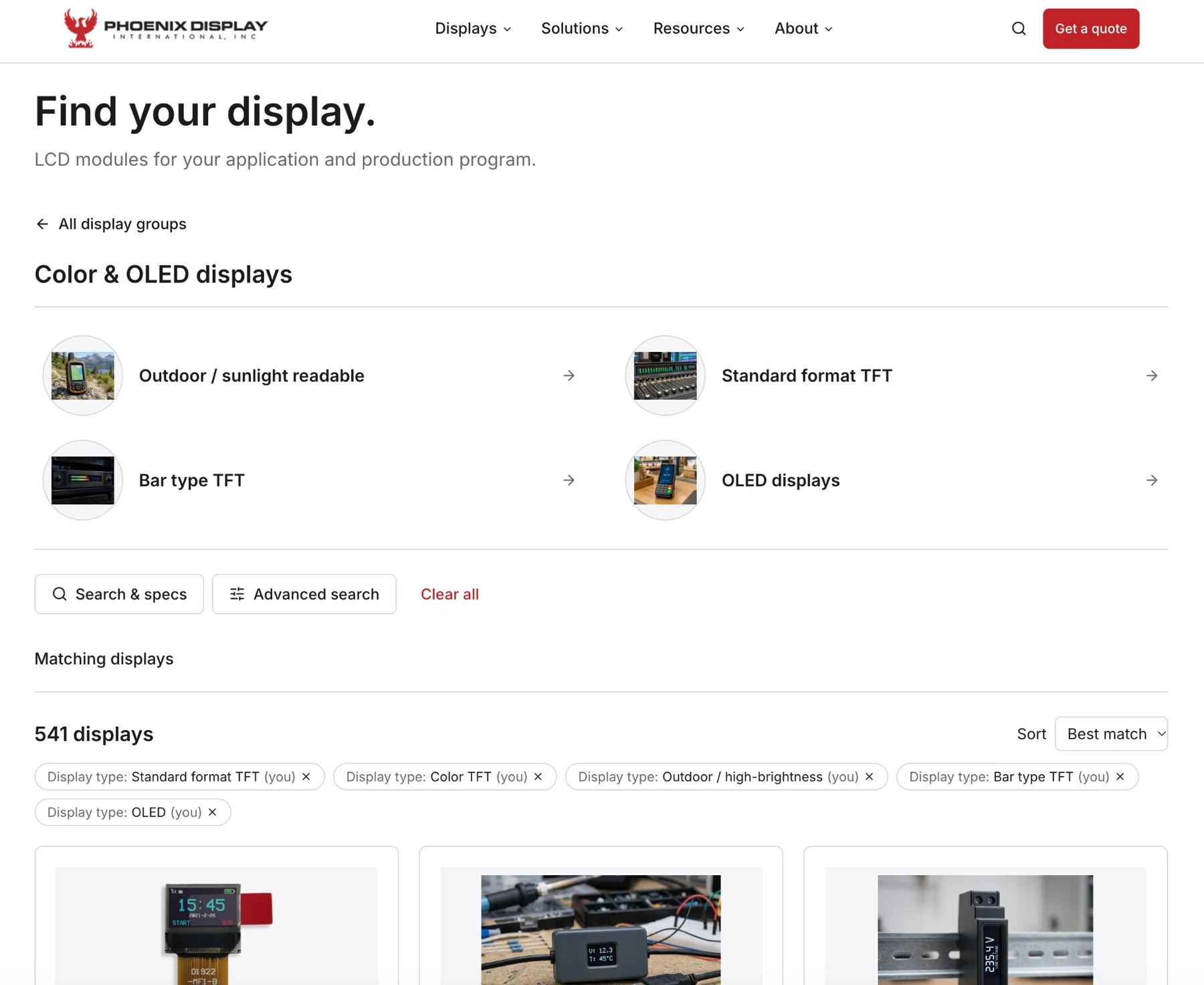This screenshot has height=985, width=1204.
Task: Go back to All display groups
Action: [x=111, y=224]
